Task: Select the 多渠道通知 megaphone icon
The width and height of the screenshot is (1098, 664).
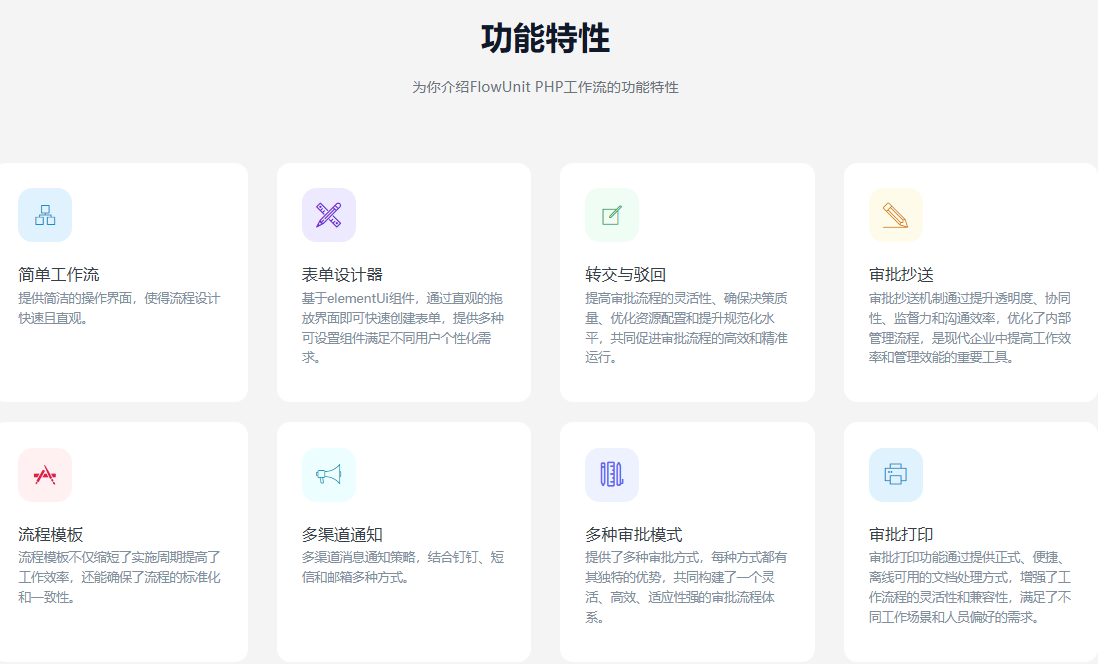Action: coord(329,475)
